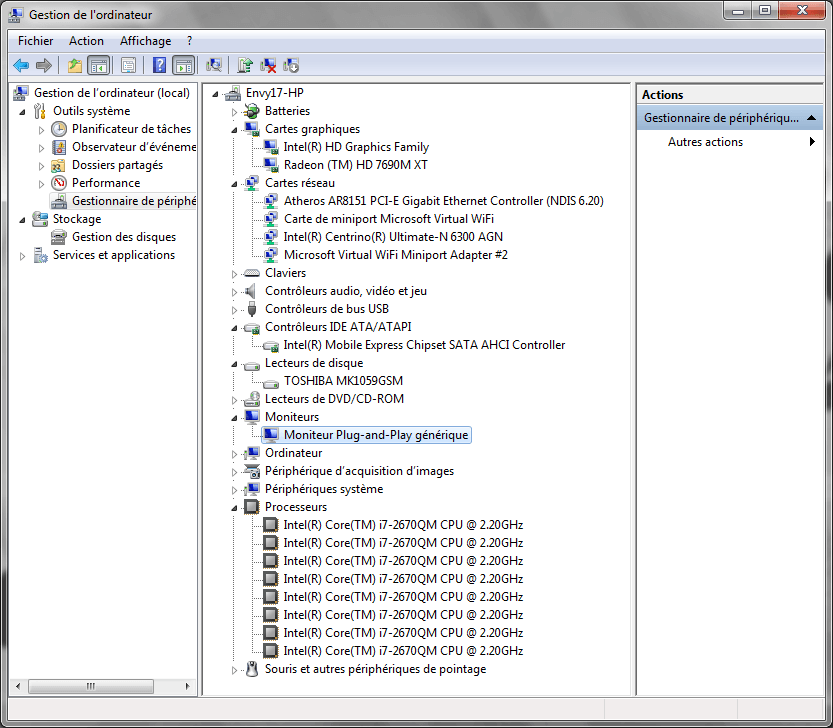
Task: Select Gestion des disques in left tree
Action: pos(123,237)
